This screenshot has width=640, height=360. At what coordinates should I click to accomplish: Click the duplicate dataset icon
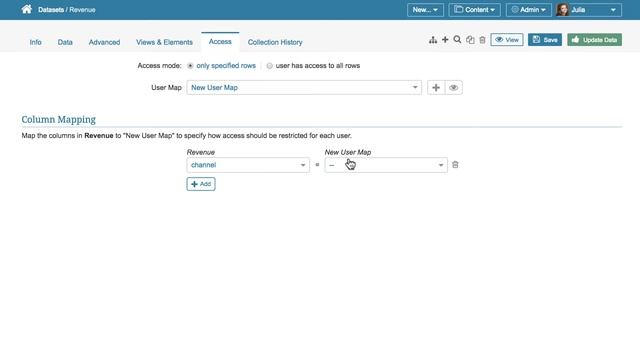pyautogui.click(x=470, y=40)
